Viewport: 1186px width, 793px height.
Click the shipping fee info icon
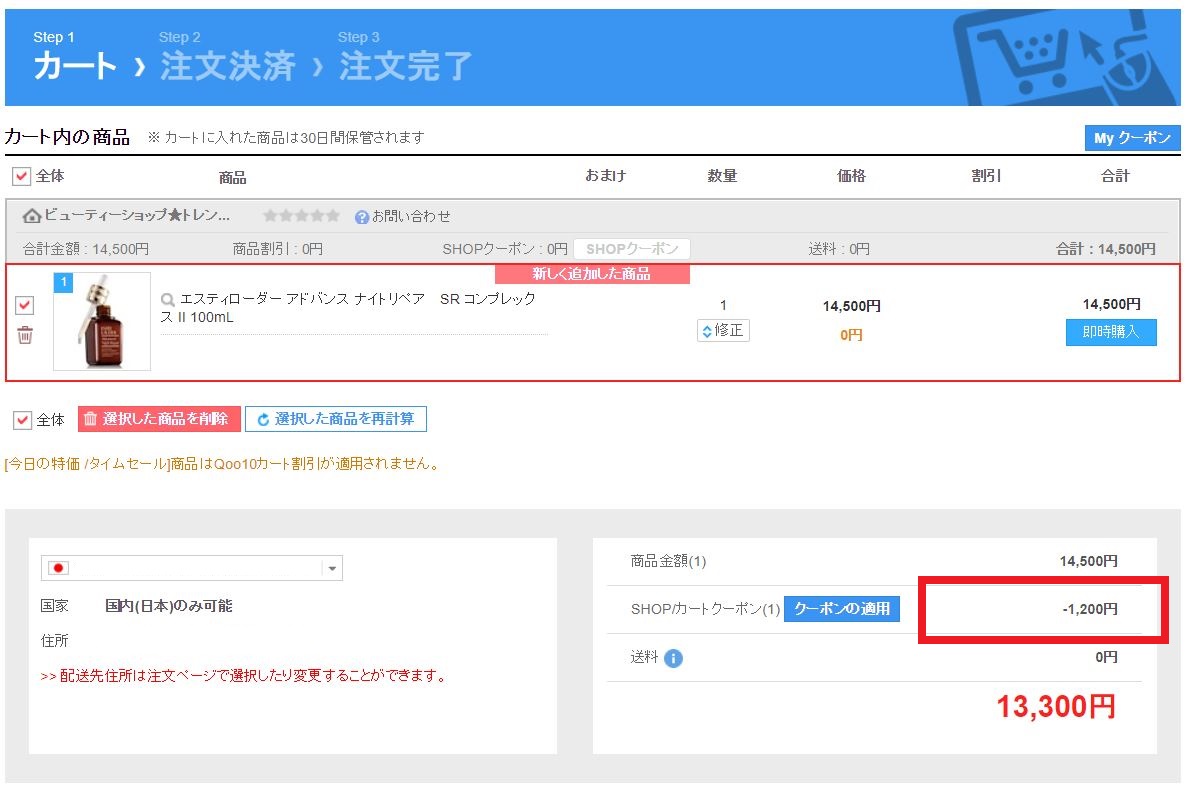673,658
